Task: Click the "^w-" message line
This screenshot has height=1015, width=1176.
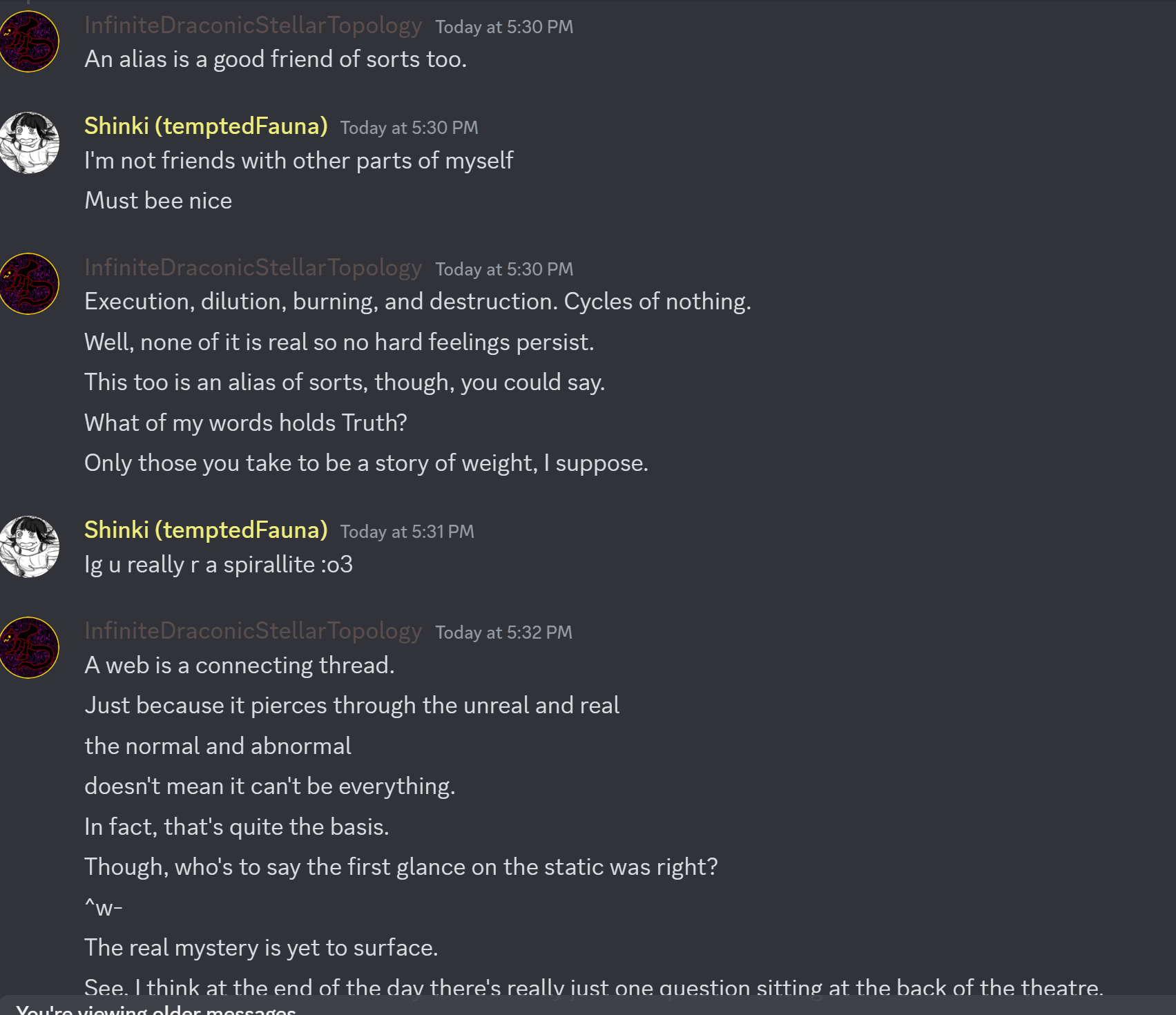Action: [104, 907]
